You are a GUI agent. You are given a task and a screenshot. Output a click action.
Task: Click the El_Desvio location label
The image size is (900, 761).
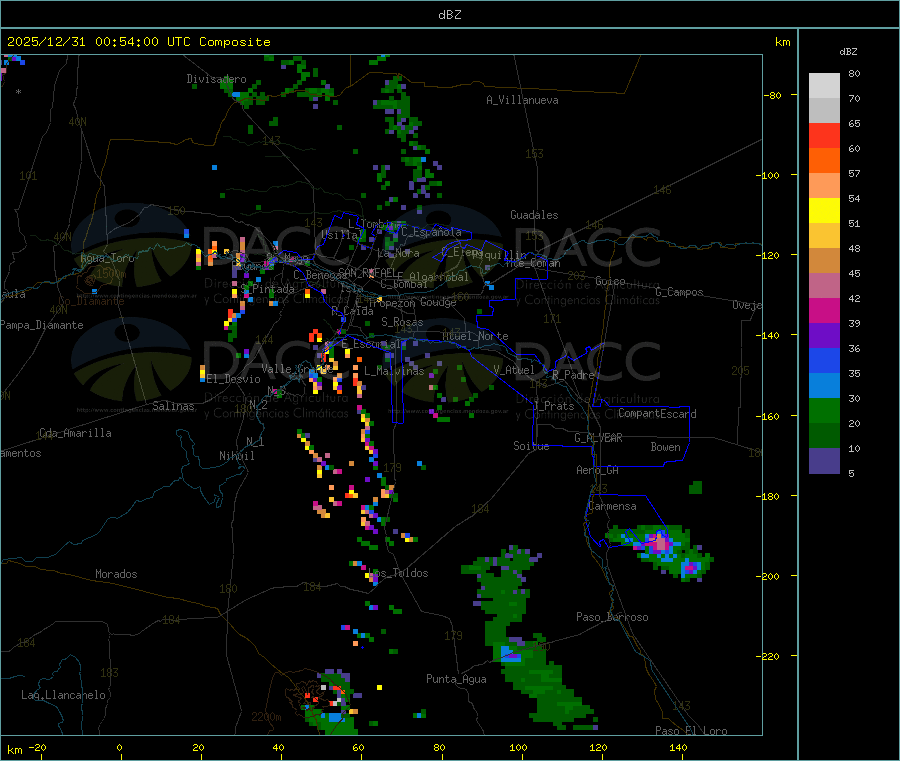234,379
